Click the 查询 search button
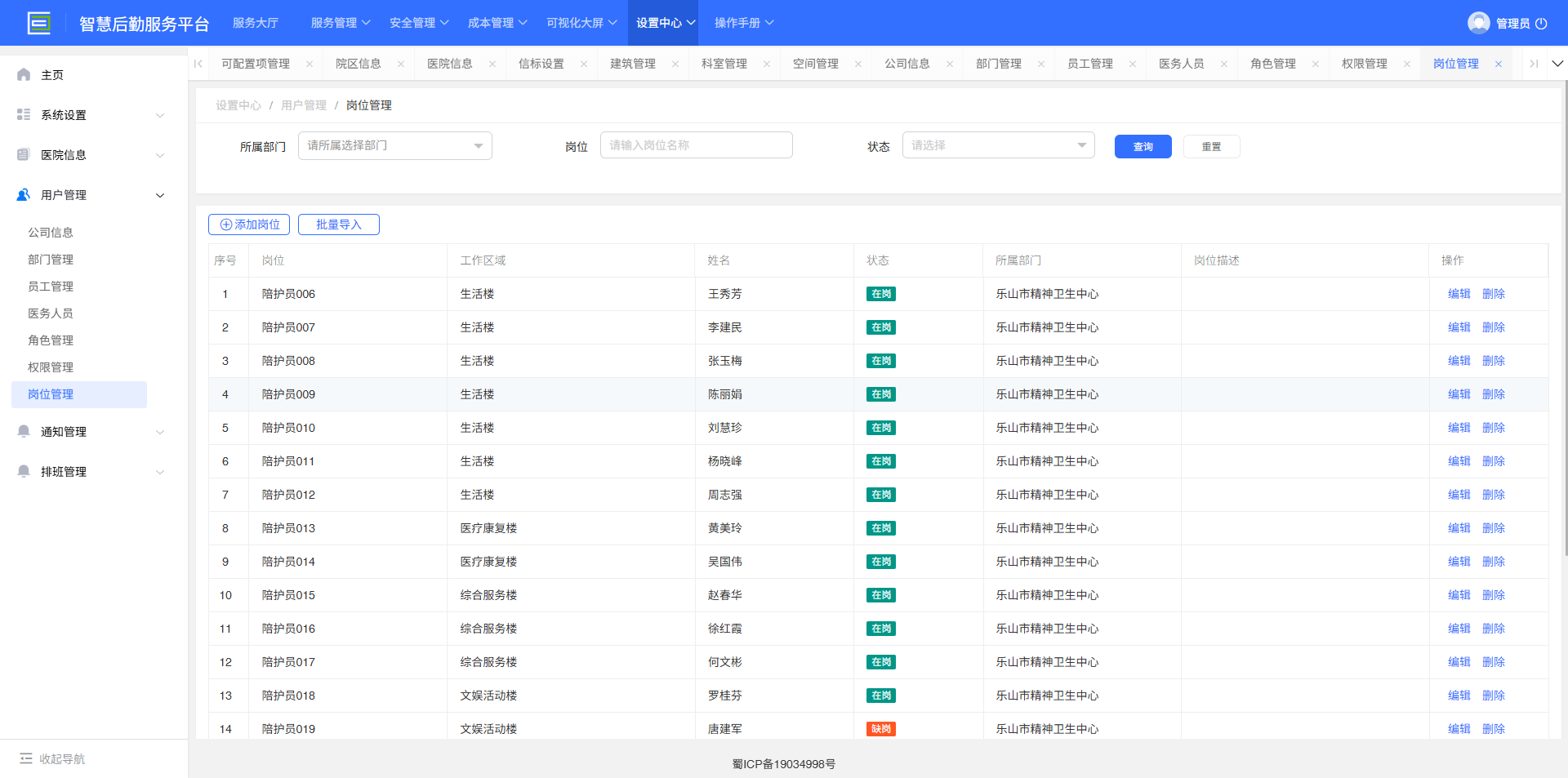This screenshot has height=778, width=1568. point(1143,147)
